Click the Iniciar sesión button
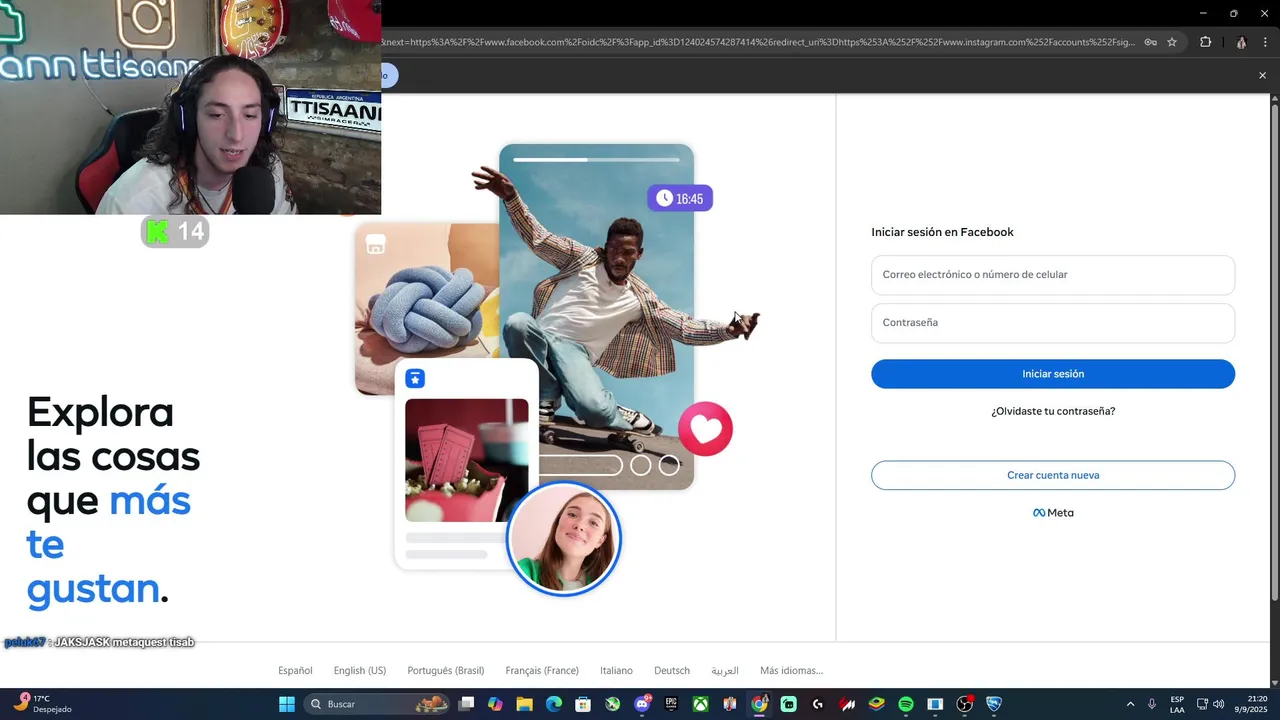Image resolution: width=1280 pixels, height=720 pixels. (x=1053, y=374)
